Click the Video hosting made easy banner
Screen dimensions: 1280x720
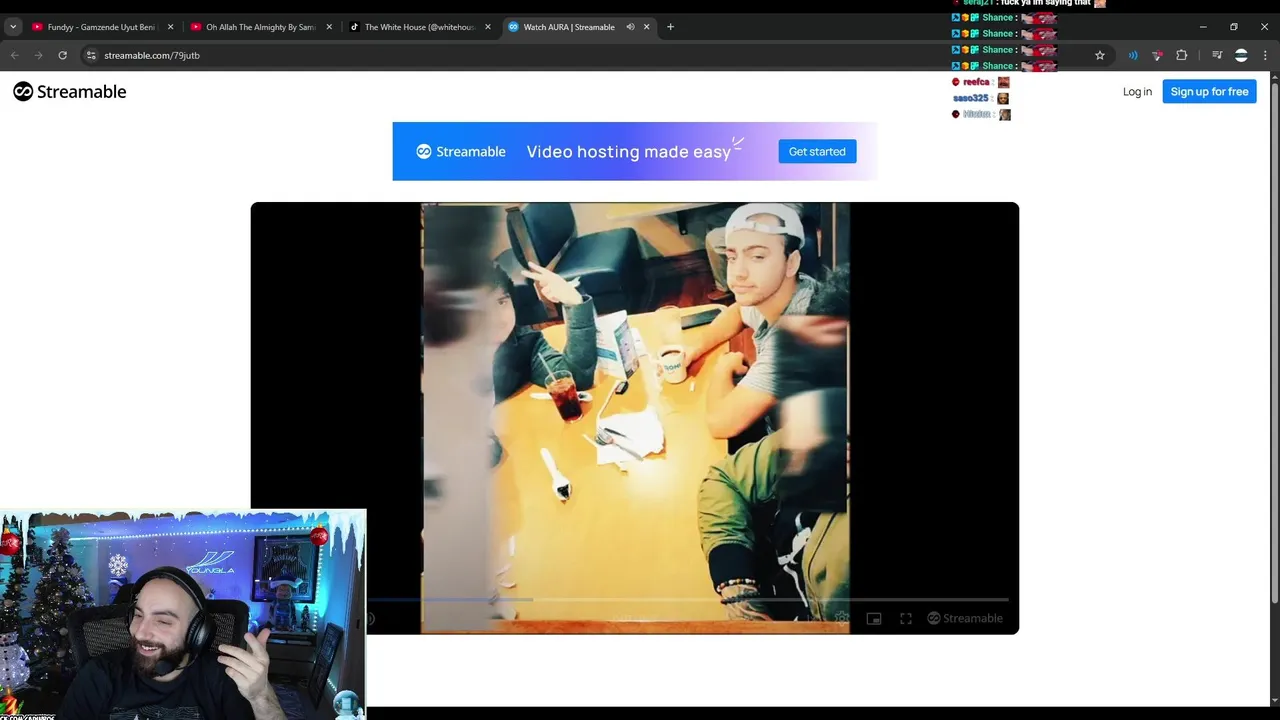pos(634,151)
